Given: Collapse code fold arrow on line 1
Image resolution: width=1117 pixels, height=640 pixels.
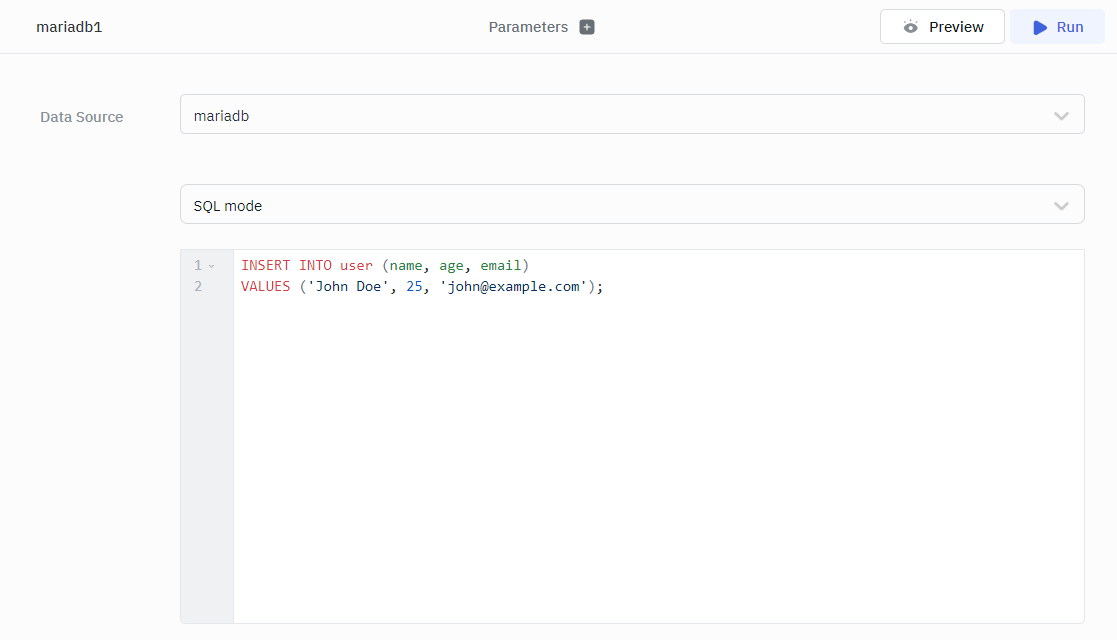Looking at the screenshot, I should (x=211, y=266).
